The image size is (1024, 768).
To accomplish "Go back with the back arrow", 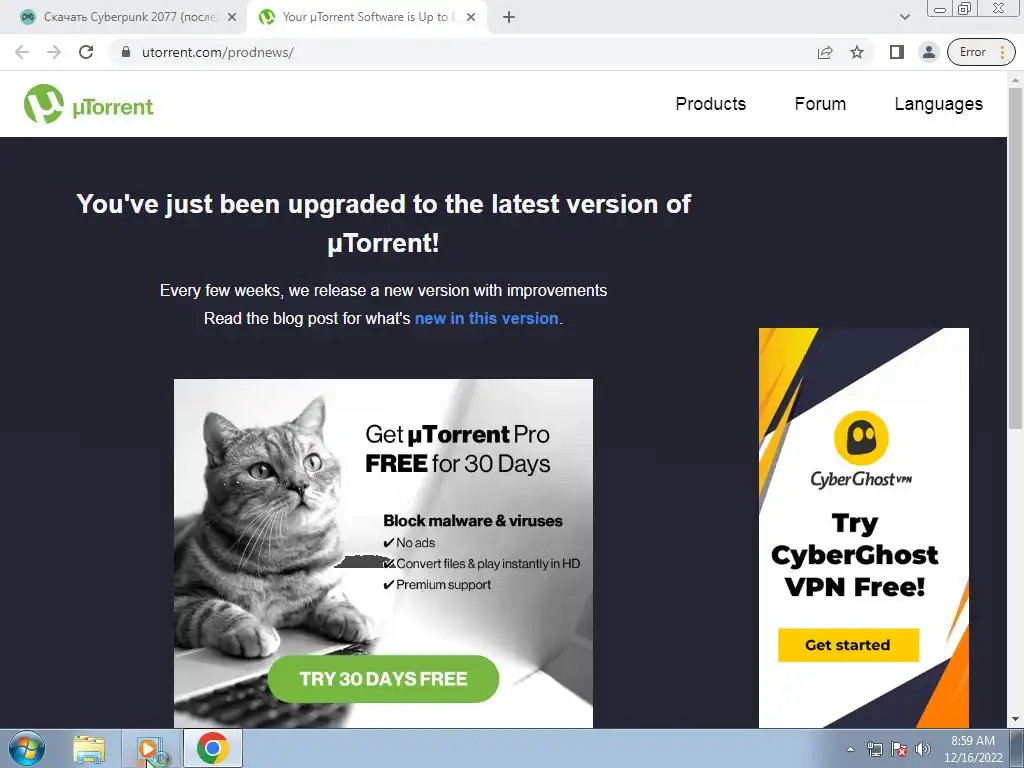I will click(22, 52).
